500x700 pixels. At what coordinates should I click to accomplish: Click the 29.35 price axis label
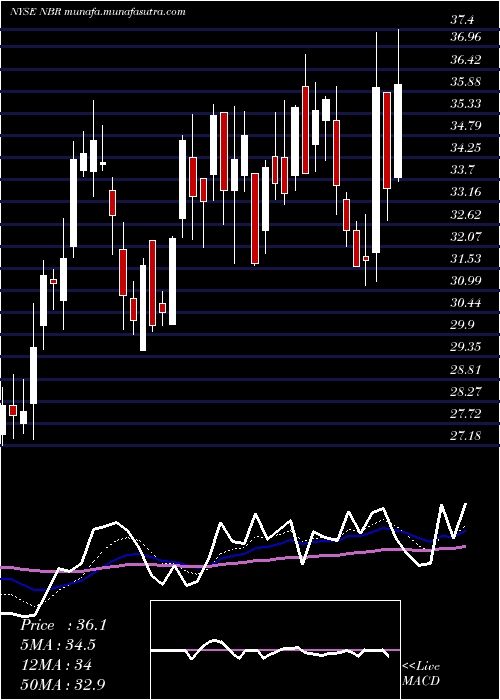(x=466, y=346)
